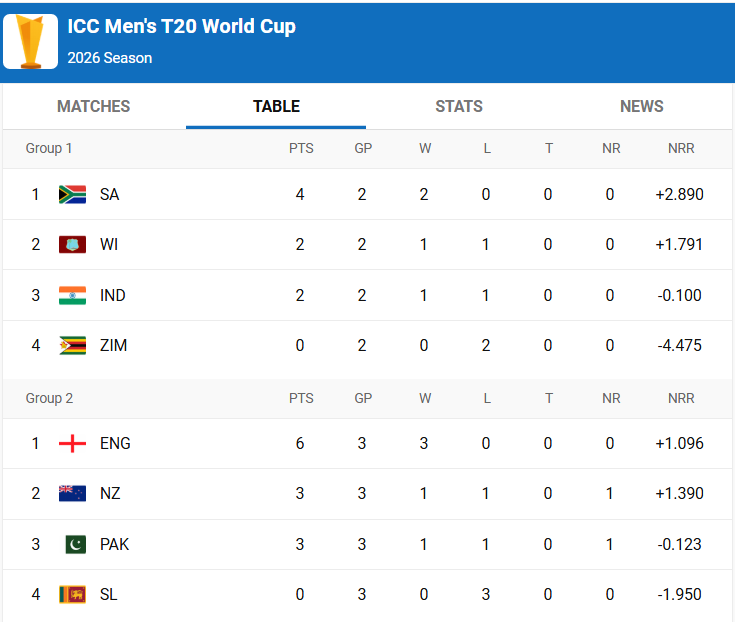Click the T20 World Cup trophy logo
This screenshot has height=622, width=735.
pyautogui.click(x=30, y=41)
